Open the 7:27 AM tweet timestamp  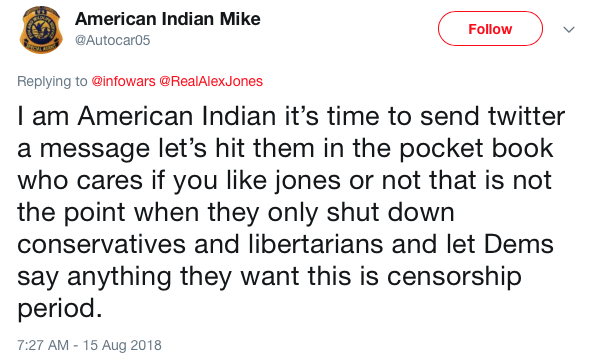(43, 345)
